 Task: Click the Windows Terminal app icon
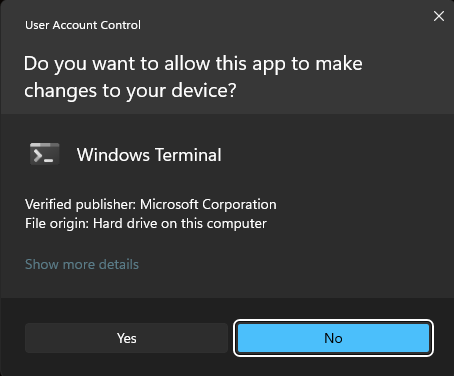tap(44, 154)
